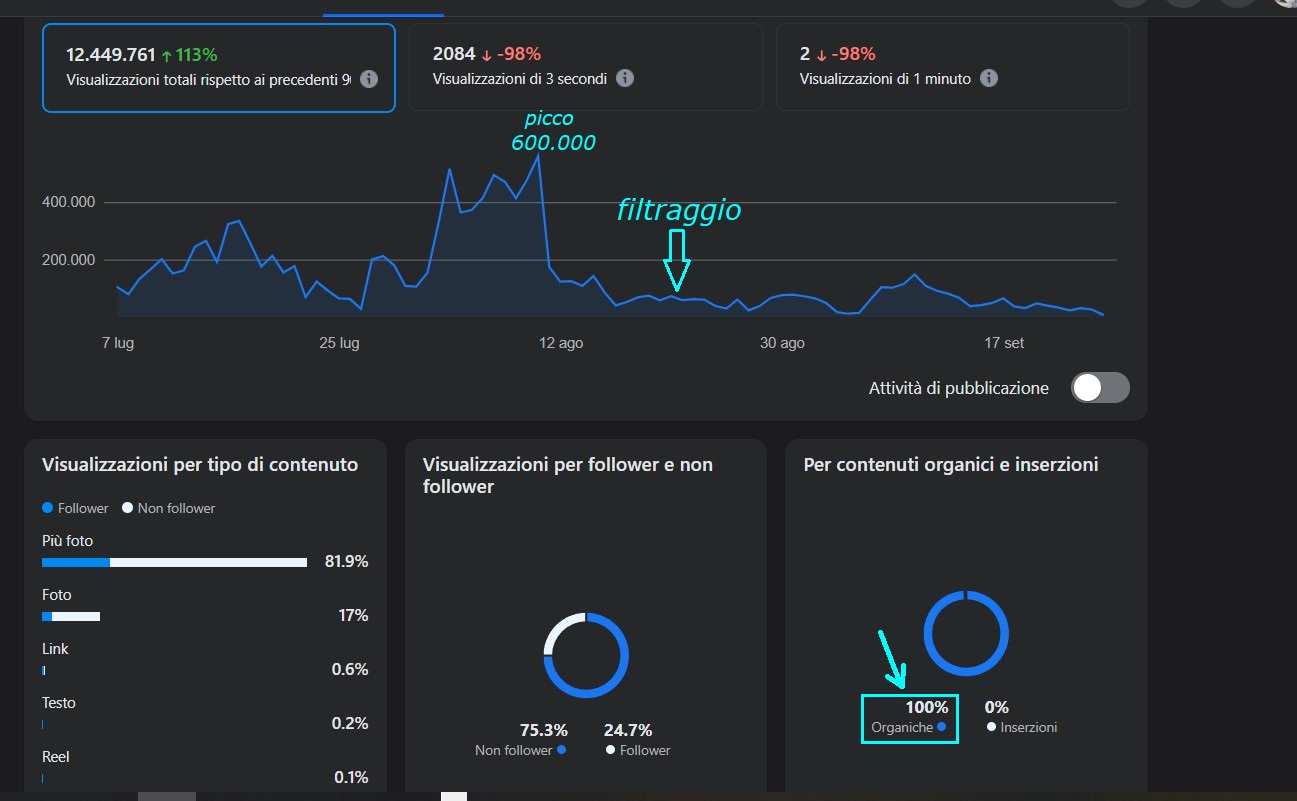This screenshot has width=1297, height=801.
Task: Open info icon for Visualizzazioni di 3 secondi
Action: point(625,78)
